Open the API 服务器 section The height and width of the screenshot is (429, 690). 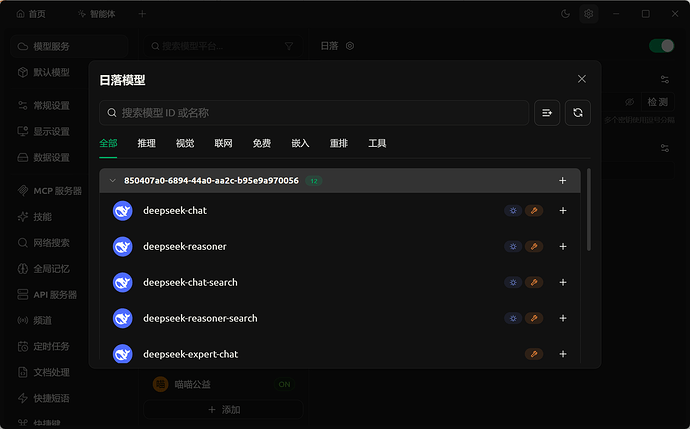[x=48, y=295]
